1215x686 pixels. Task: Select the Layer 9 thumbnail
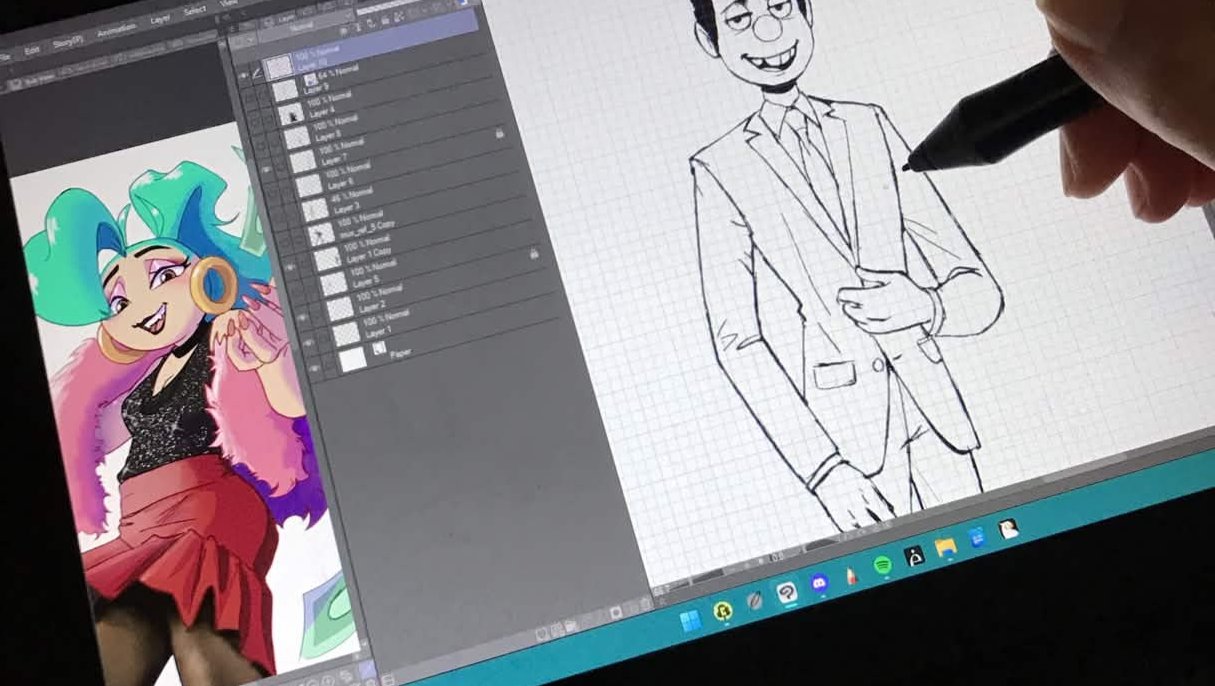285,90
